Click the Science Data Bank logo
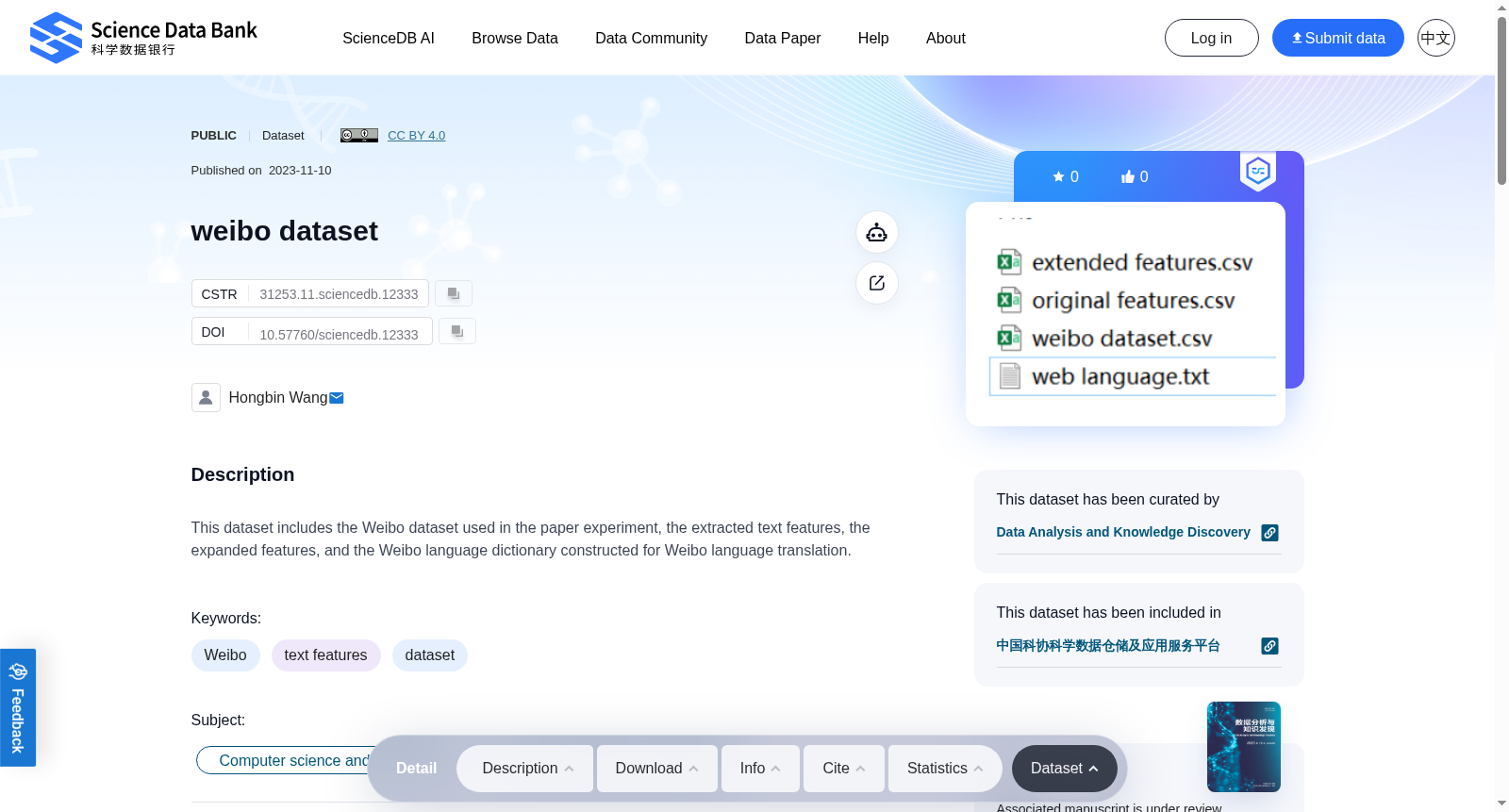Viewport: 1509px width, 812px height. pos(143,38)
